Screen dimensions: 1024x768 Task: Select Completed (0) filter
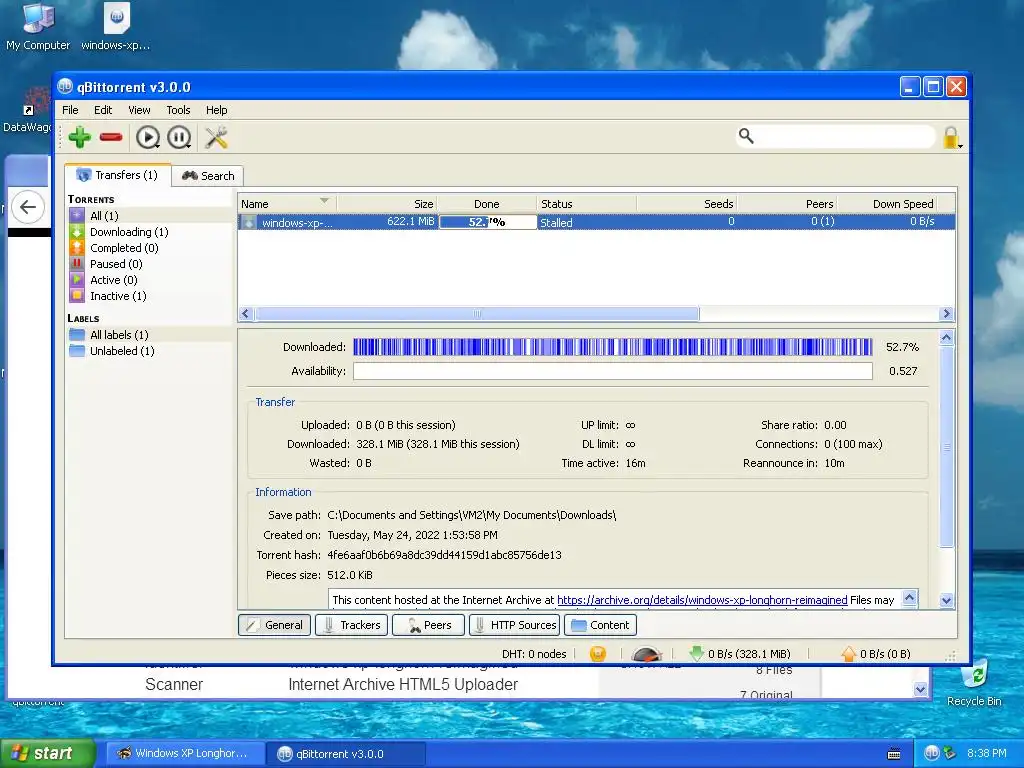coord(150,248)
